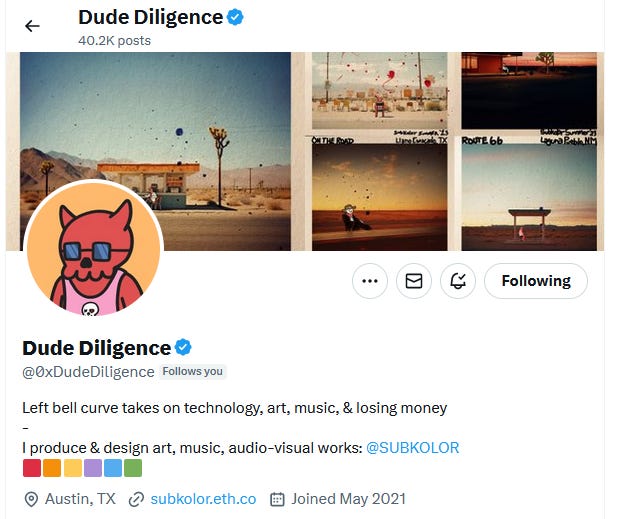
Task: Click the calendar icon near Joined May 2021
Action: pyautogui.click(x=277, y=499)
